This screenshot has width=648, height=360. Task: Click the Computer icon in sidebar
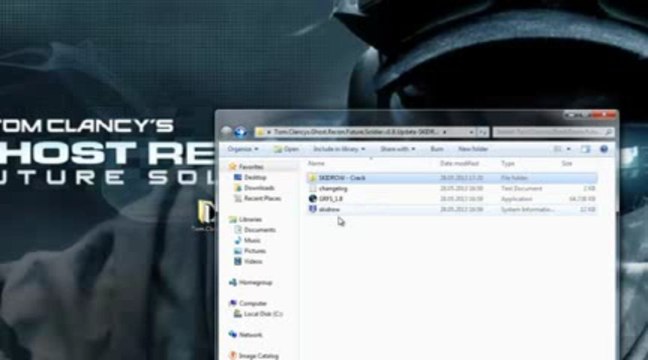click(233, 303)
